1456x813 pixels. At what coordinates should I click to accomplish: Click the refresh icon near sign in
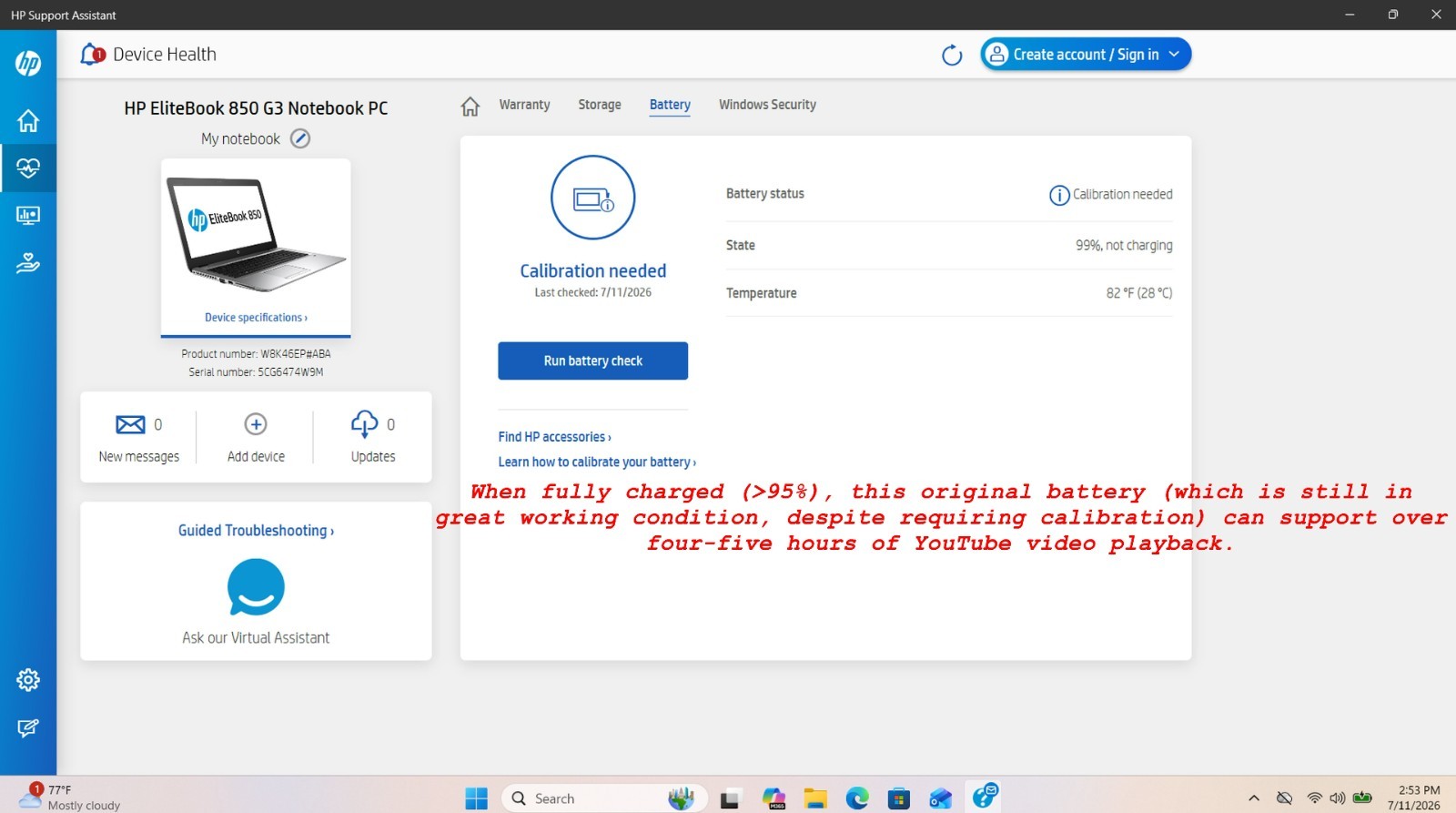(952, 56)
